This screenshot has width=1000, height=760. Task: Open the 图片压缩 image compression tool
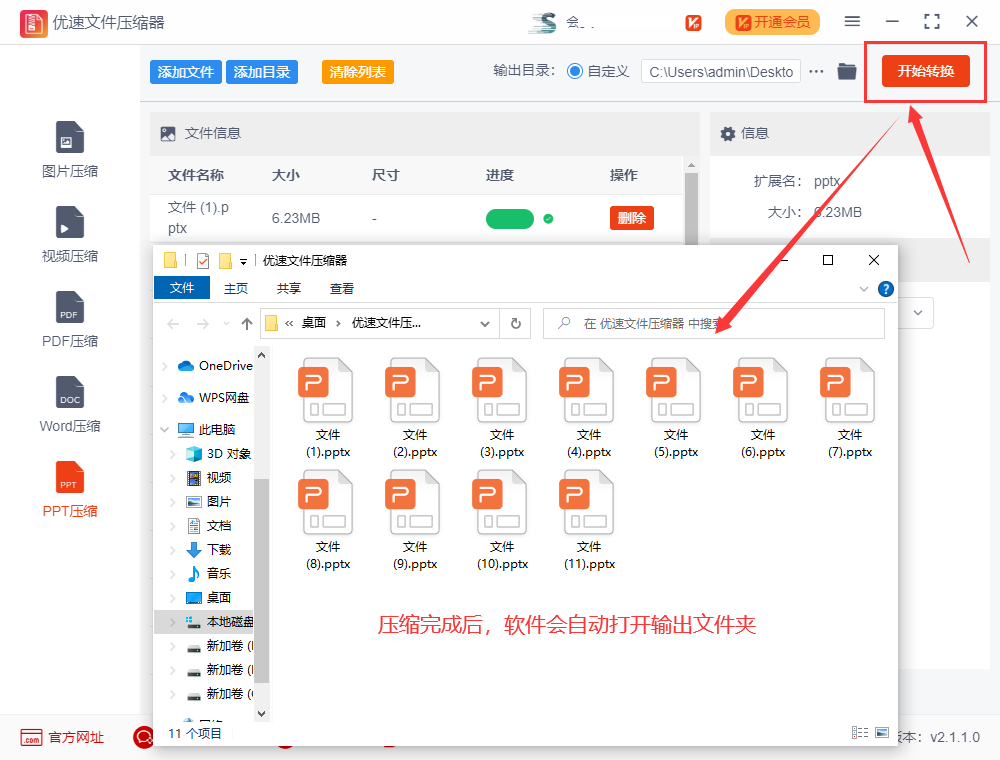tap(70, 150)
